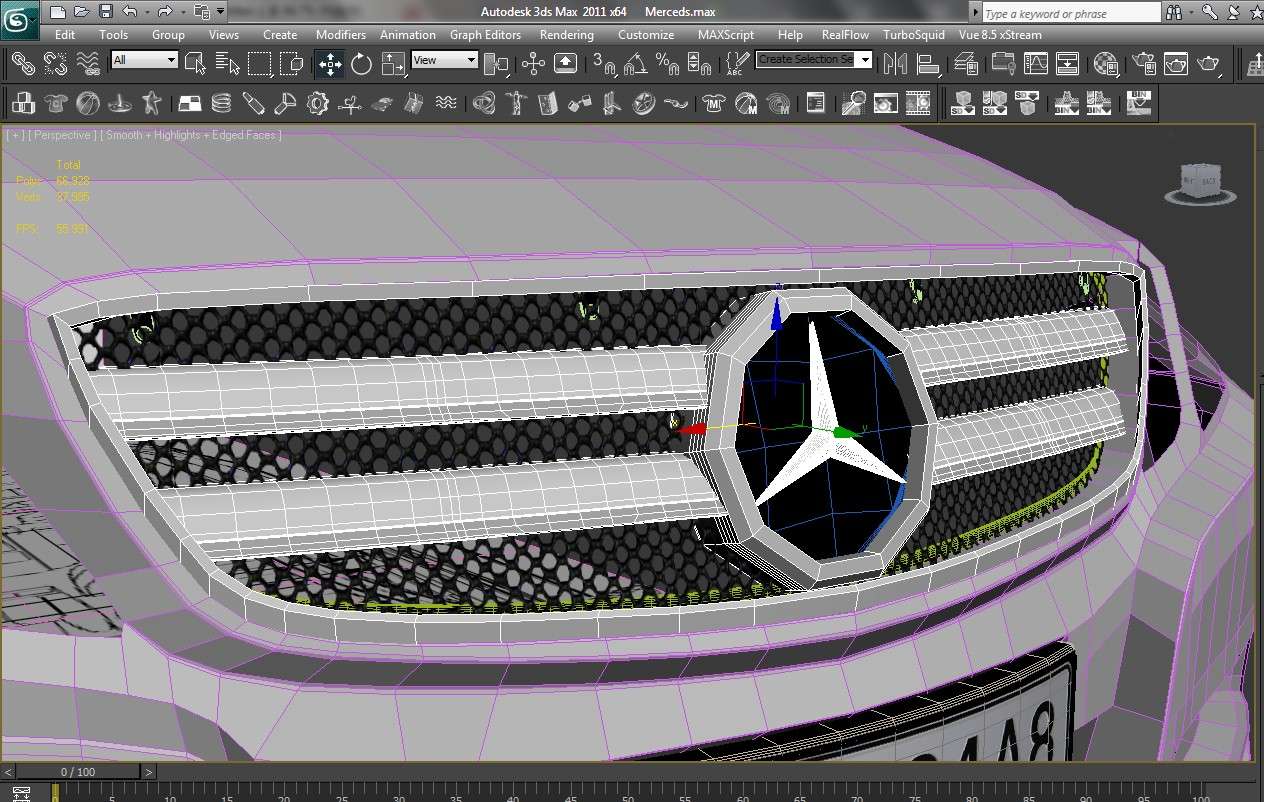
Task: Toggle Angle Snap
Action: [x=635, y=64]
